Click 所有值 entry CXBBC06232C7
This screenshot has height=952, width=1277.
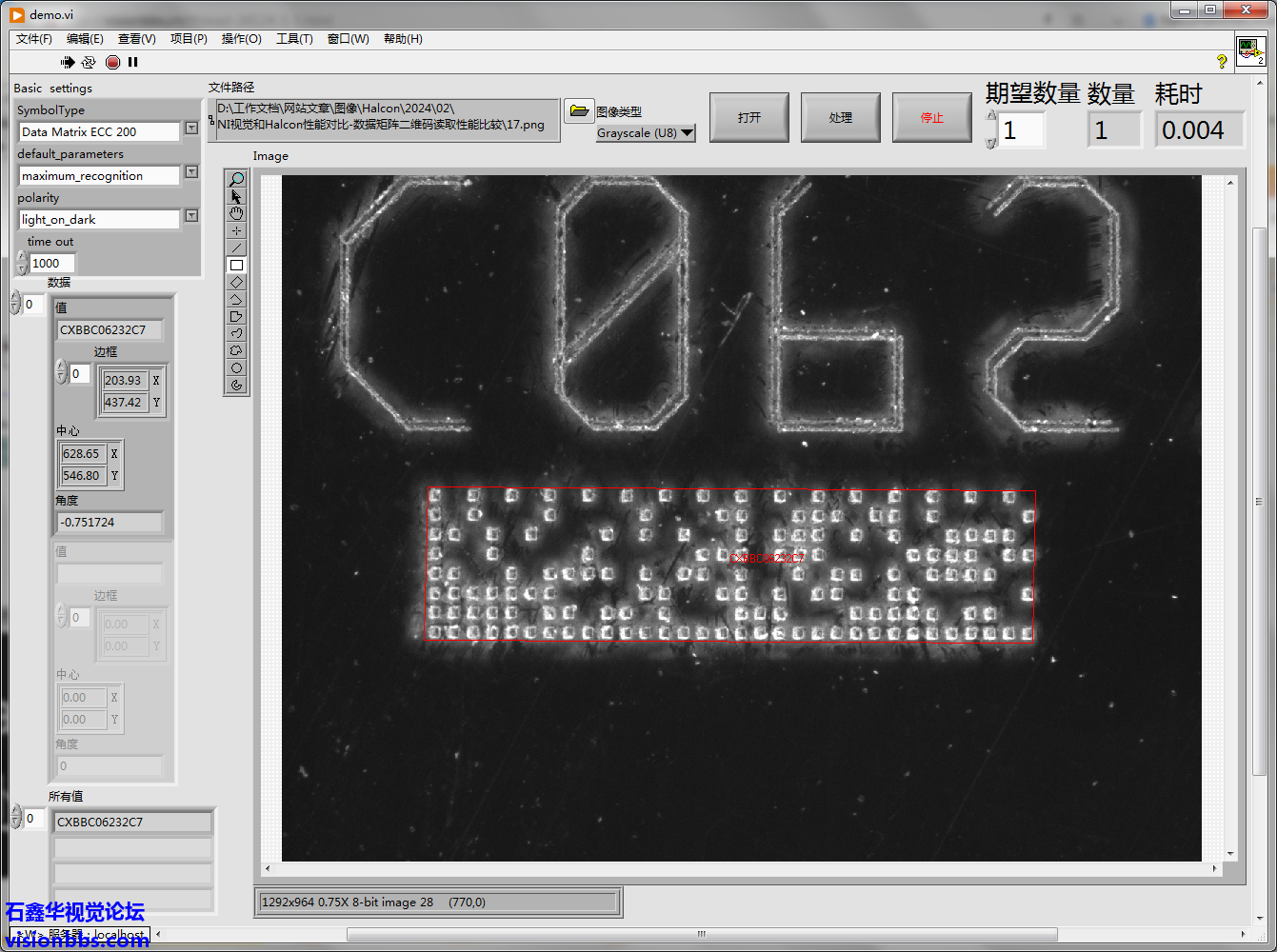tap(132, 822)
